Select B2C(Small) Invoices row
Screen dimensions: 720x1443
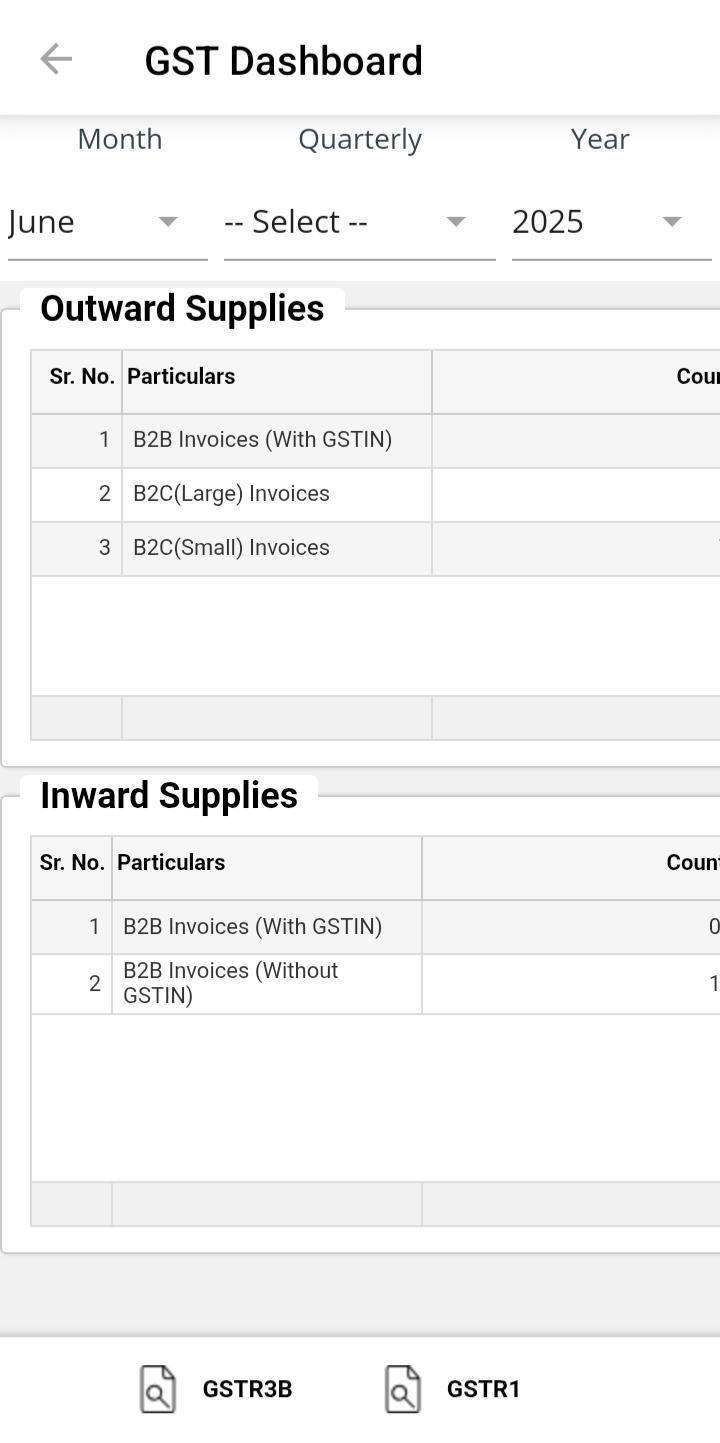pyautogui.click(x=231, y=548)
